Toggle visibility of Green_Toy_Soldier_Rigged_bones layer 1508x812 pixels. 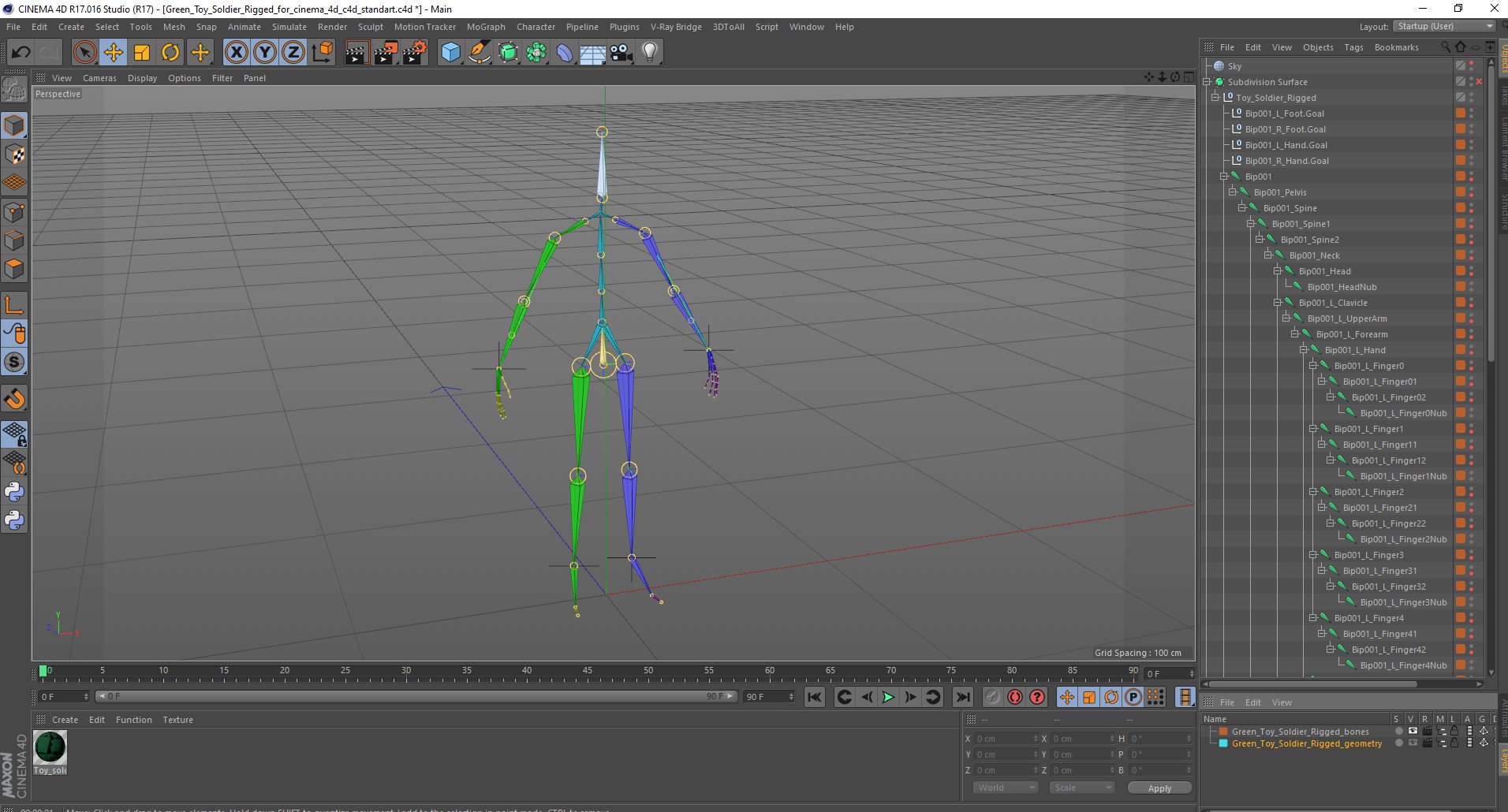(x=1413, y=732)
